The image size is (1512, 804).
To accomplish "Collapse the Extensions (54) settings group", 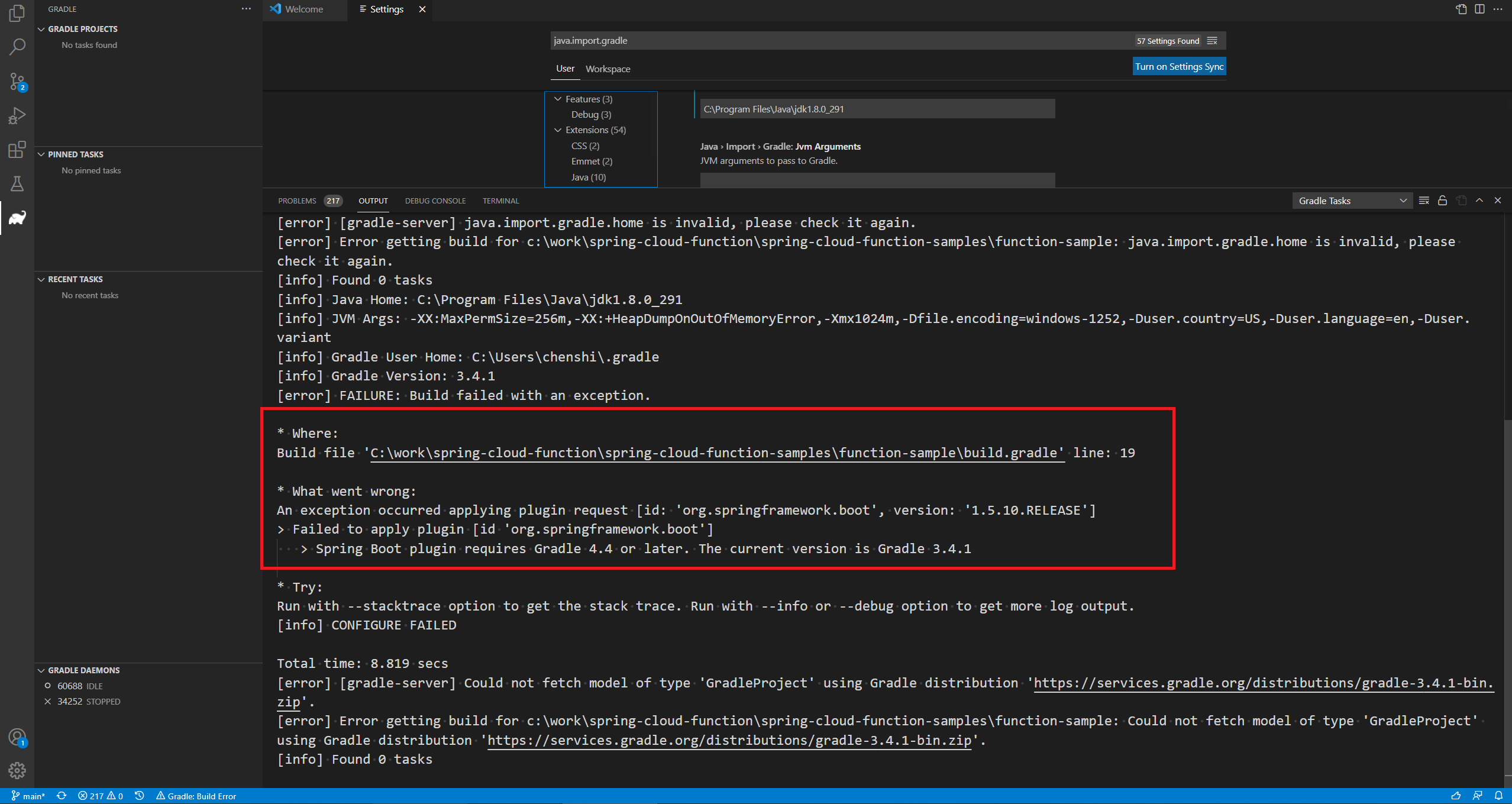I will coord(557,130).
